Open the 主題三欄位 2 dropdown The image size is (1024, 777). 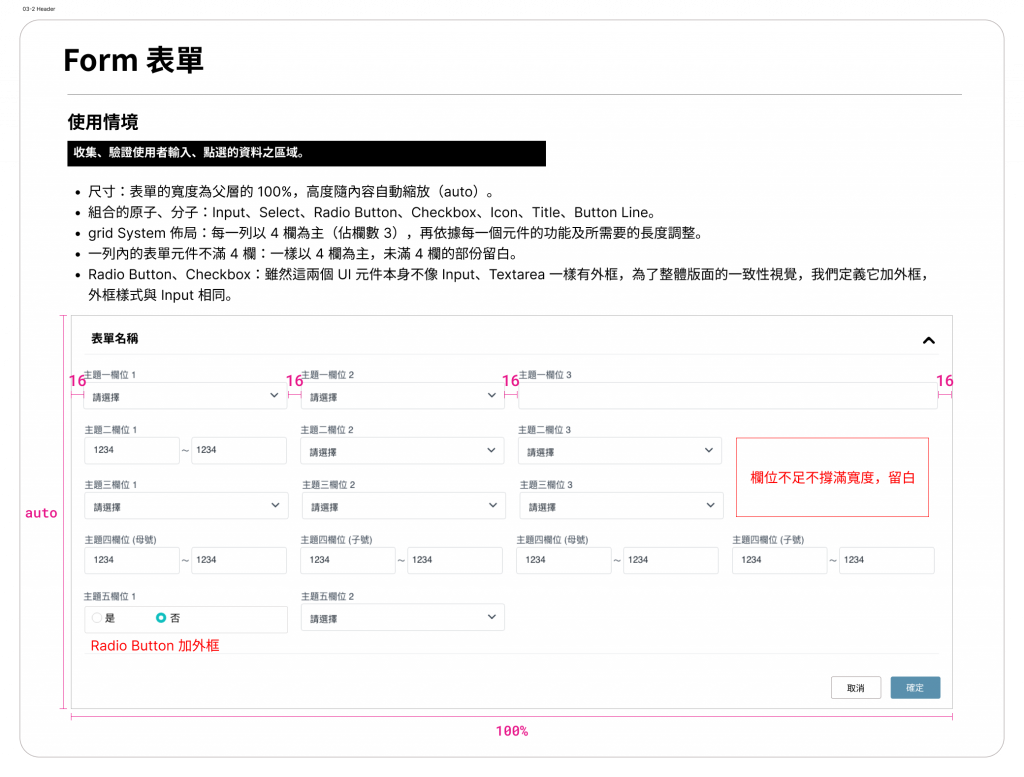(x=404, y=506)
